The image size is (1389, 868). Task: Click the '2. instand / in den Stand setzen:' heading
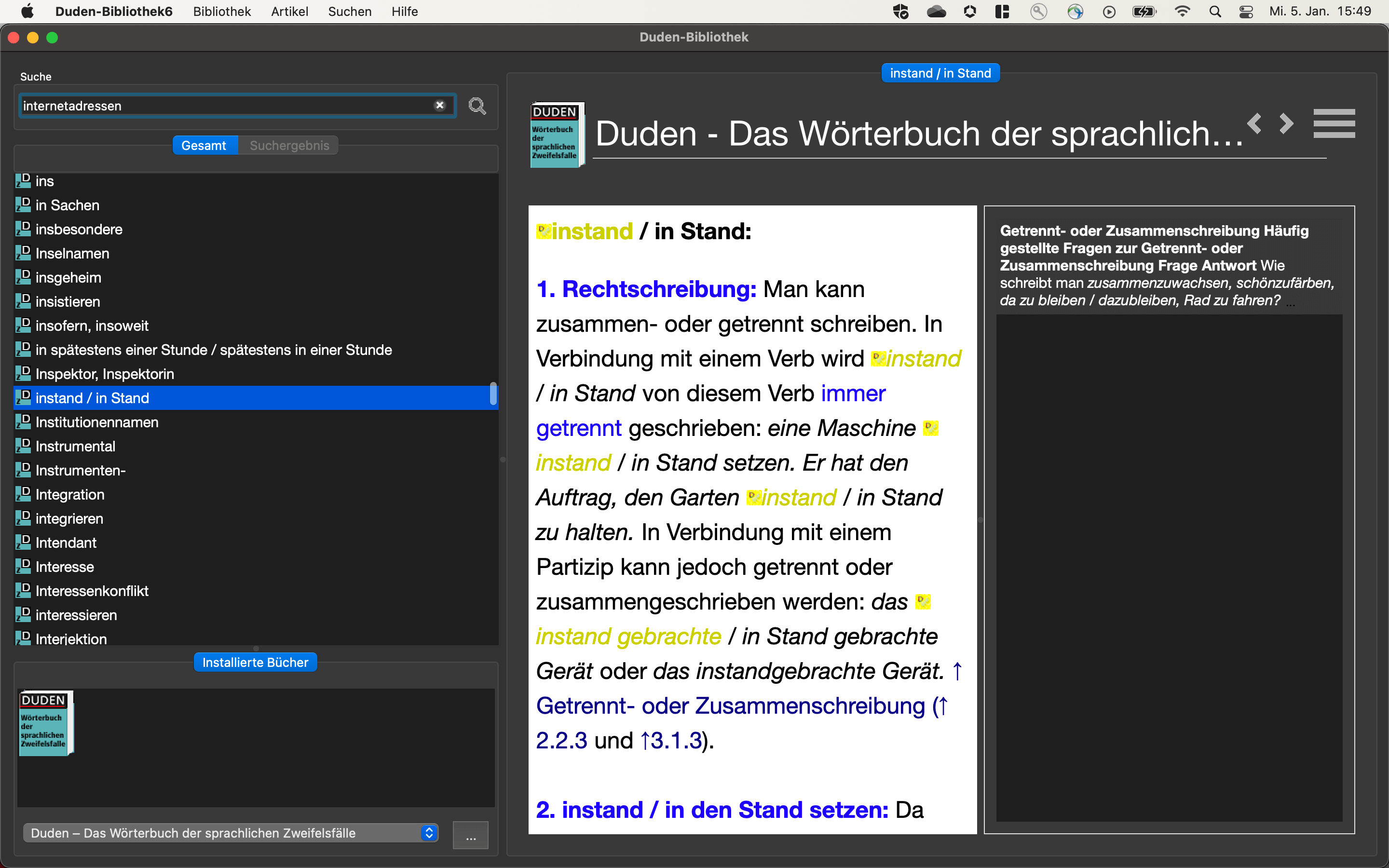pyautogui.click(x=712, y=810)
